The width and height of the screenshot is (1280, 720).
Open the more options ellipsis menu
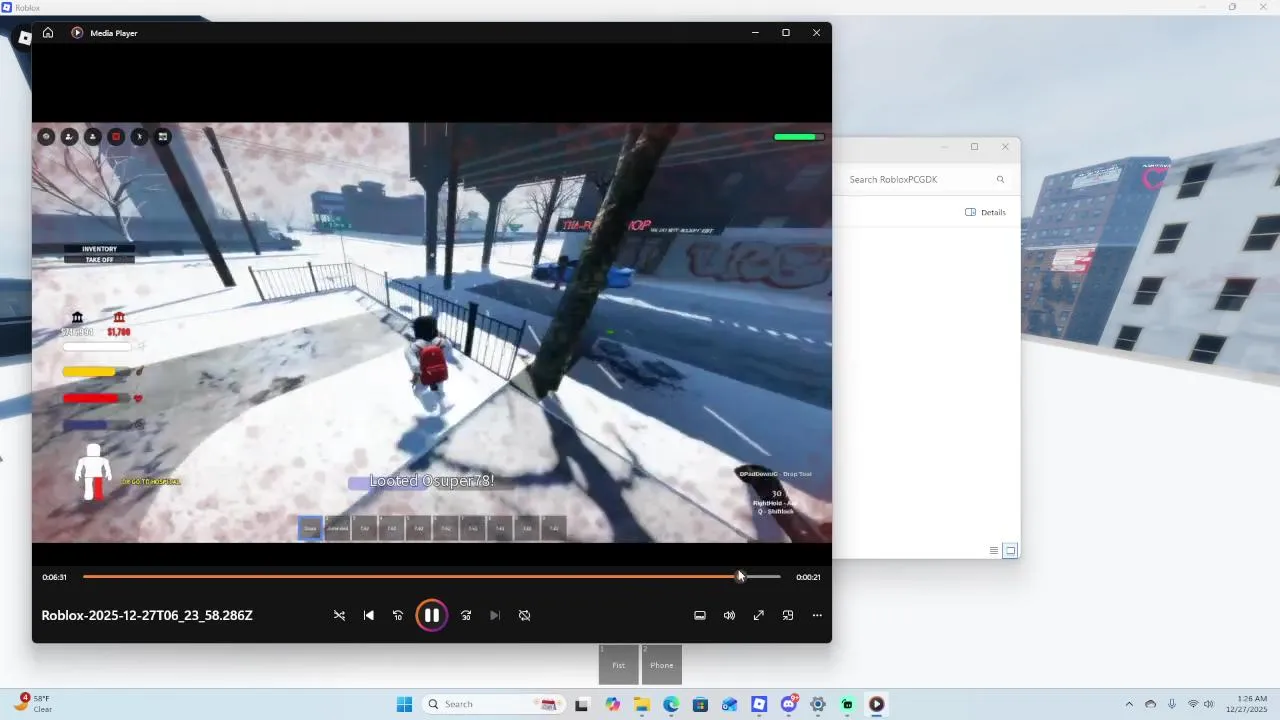(817, 615)
